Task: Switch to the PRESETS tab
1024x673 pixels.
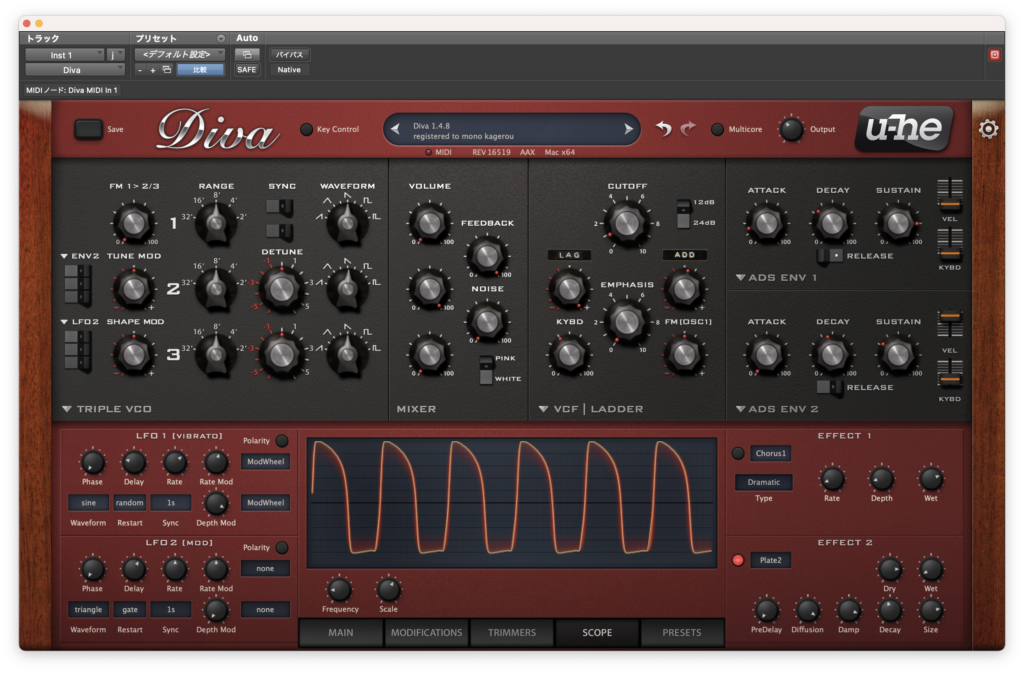Action: (682, 633)
